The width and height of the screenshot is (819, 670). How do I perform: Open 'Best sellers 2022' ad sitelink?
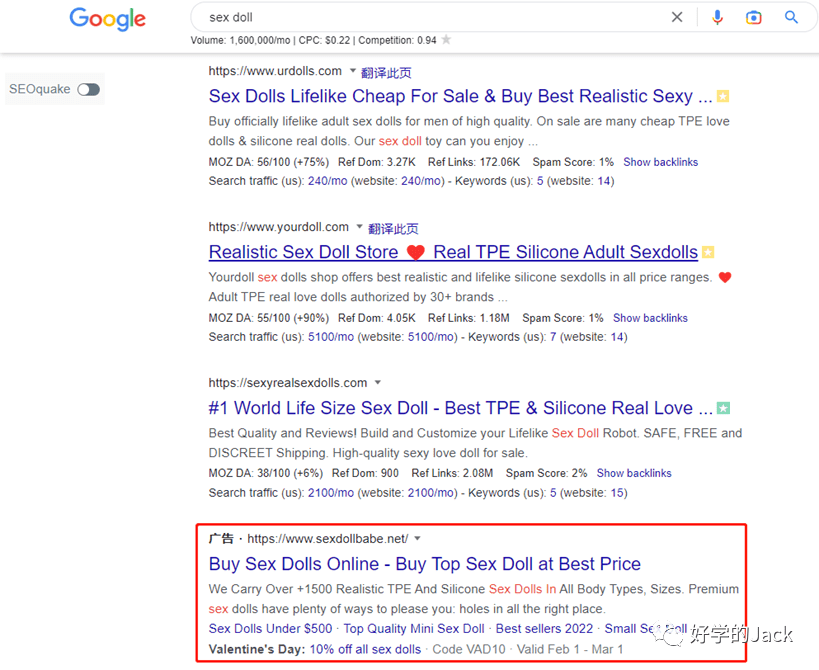tap(544, 629)
